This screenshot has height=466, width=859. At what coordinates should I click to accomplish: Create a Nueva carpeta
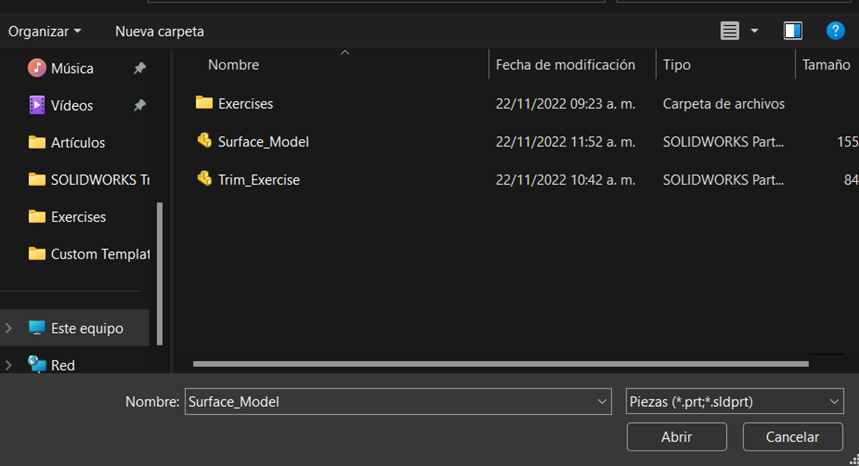pos(159,31)
